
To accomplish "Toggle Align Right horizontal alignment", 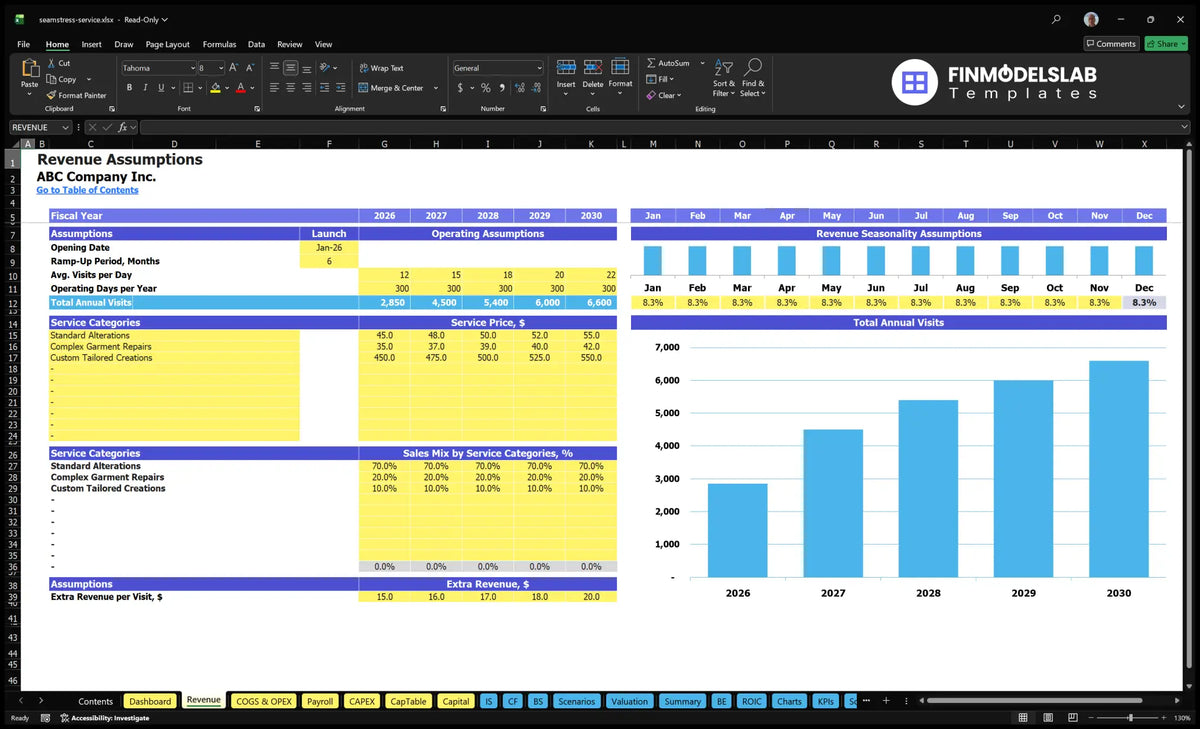I will (307, 88).
